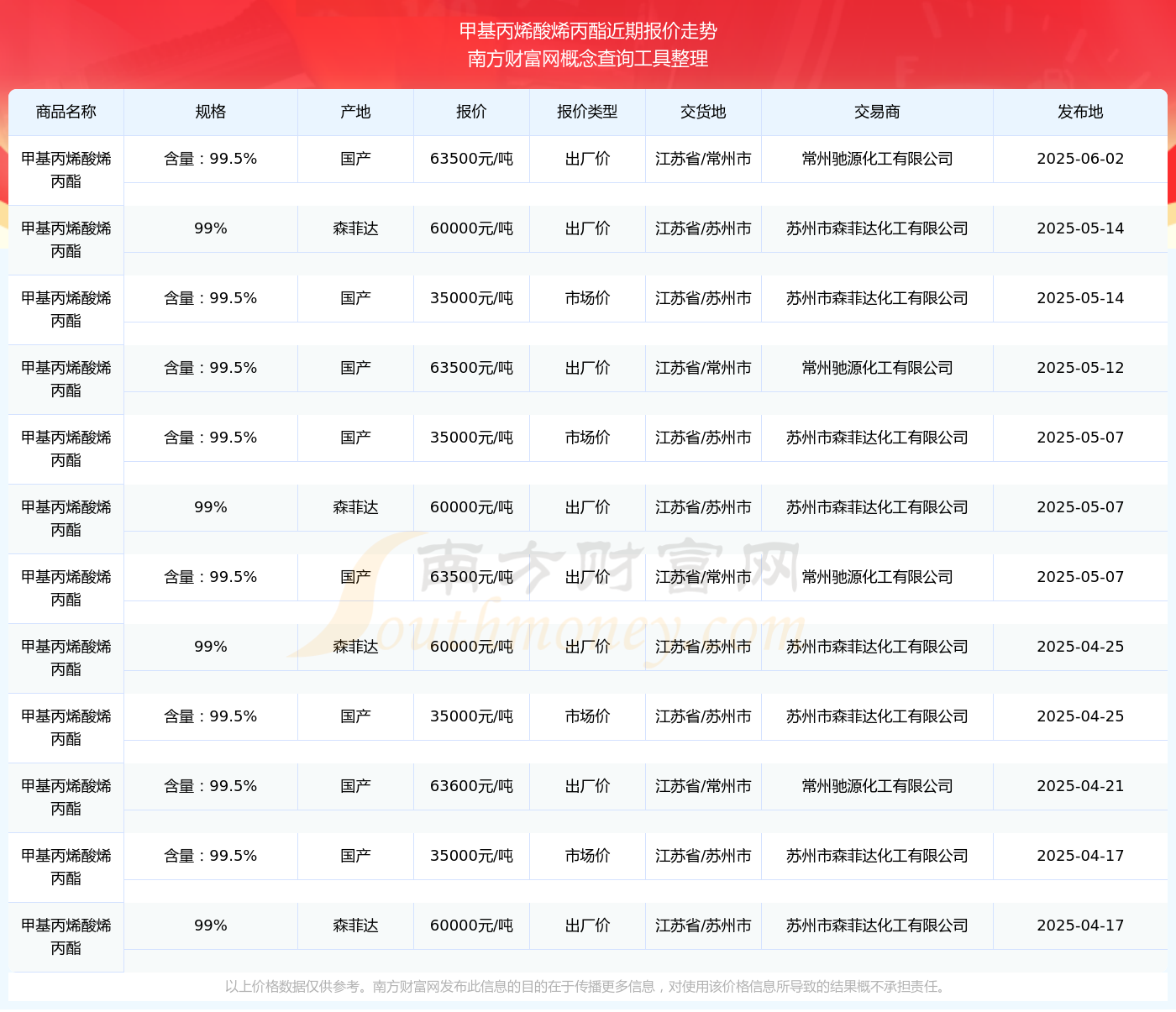Image resolution: width=1176 pixels, height=1012 pixels.
Task: Click 甲基丙烯酸烯丙酯 in the 2025-05-12 row
Action: [x=66, y=379]
